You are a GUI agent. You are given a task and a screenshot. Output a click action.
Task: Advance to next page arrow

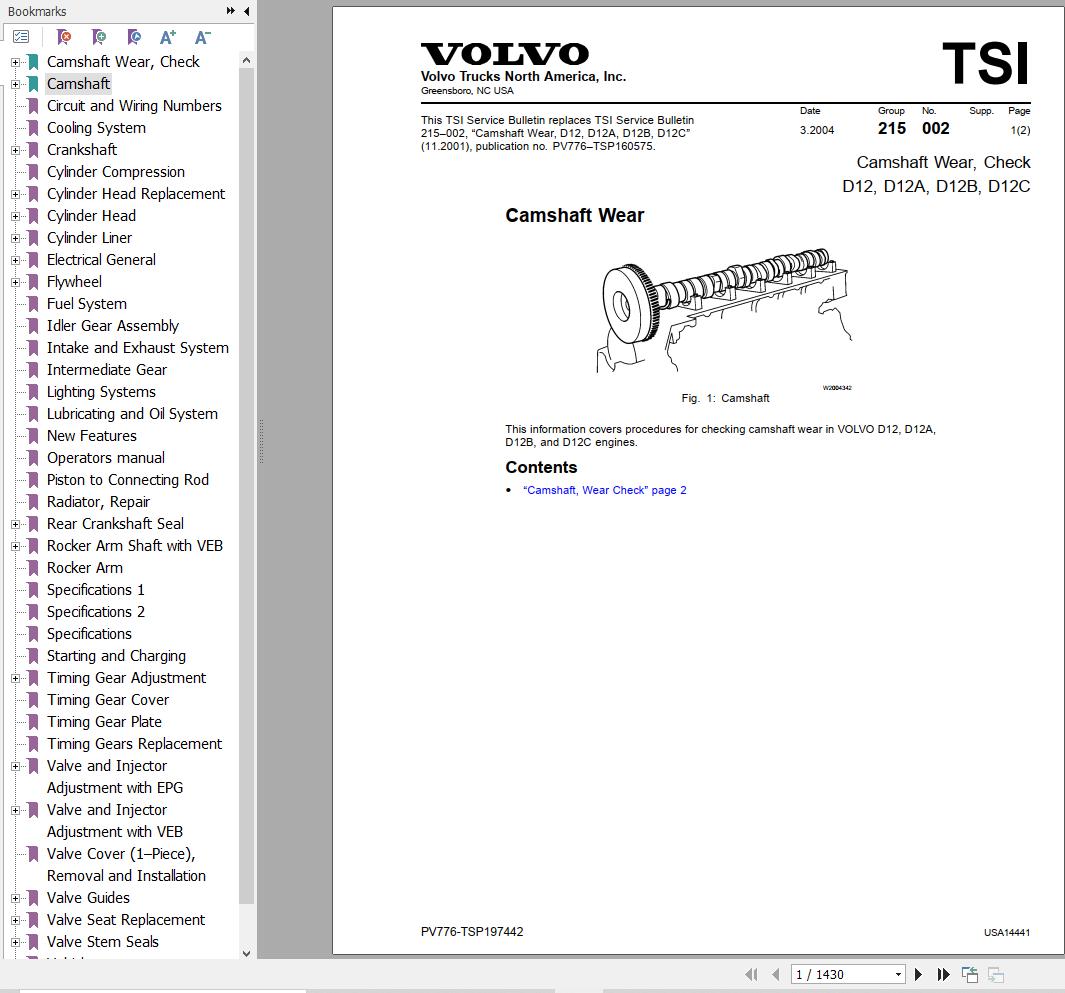[918, 974]
